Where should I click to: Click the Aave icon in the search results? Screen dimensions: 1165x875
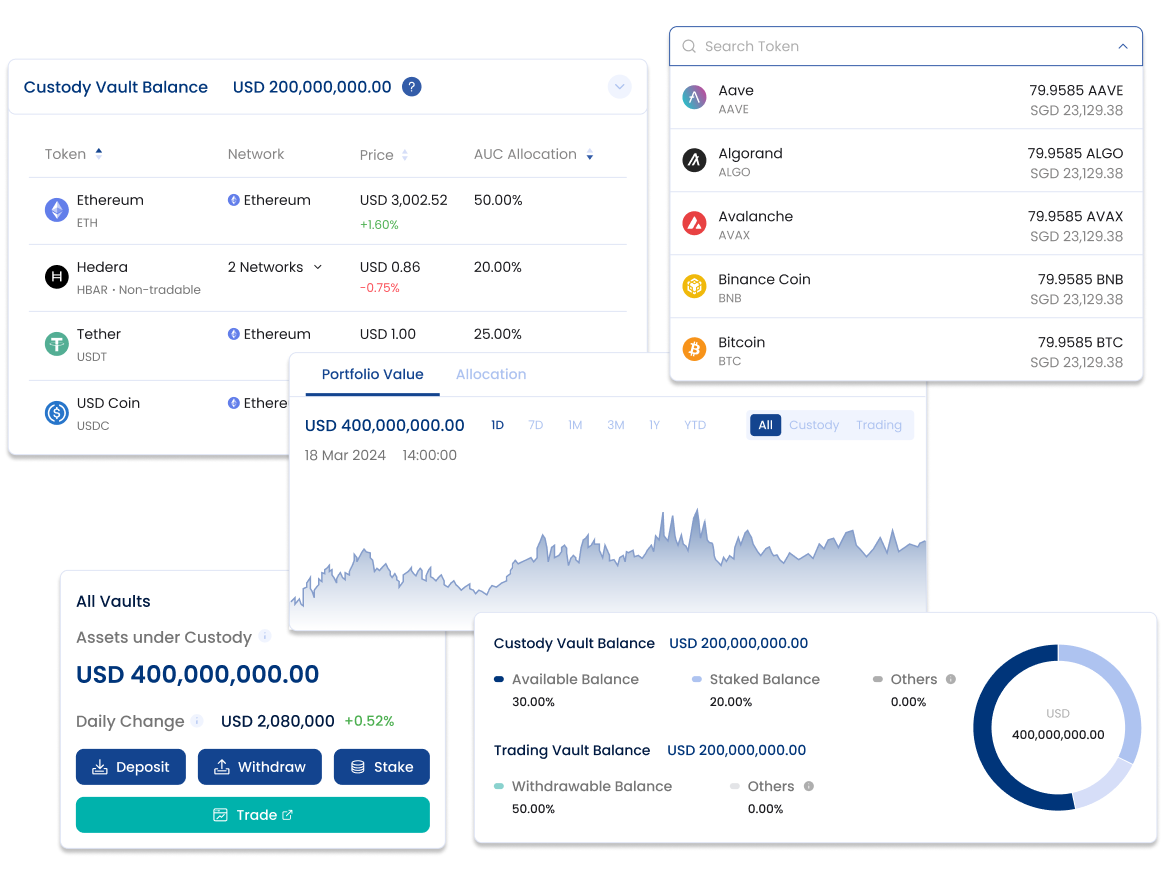click(x=694, y=97)
